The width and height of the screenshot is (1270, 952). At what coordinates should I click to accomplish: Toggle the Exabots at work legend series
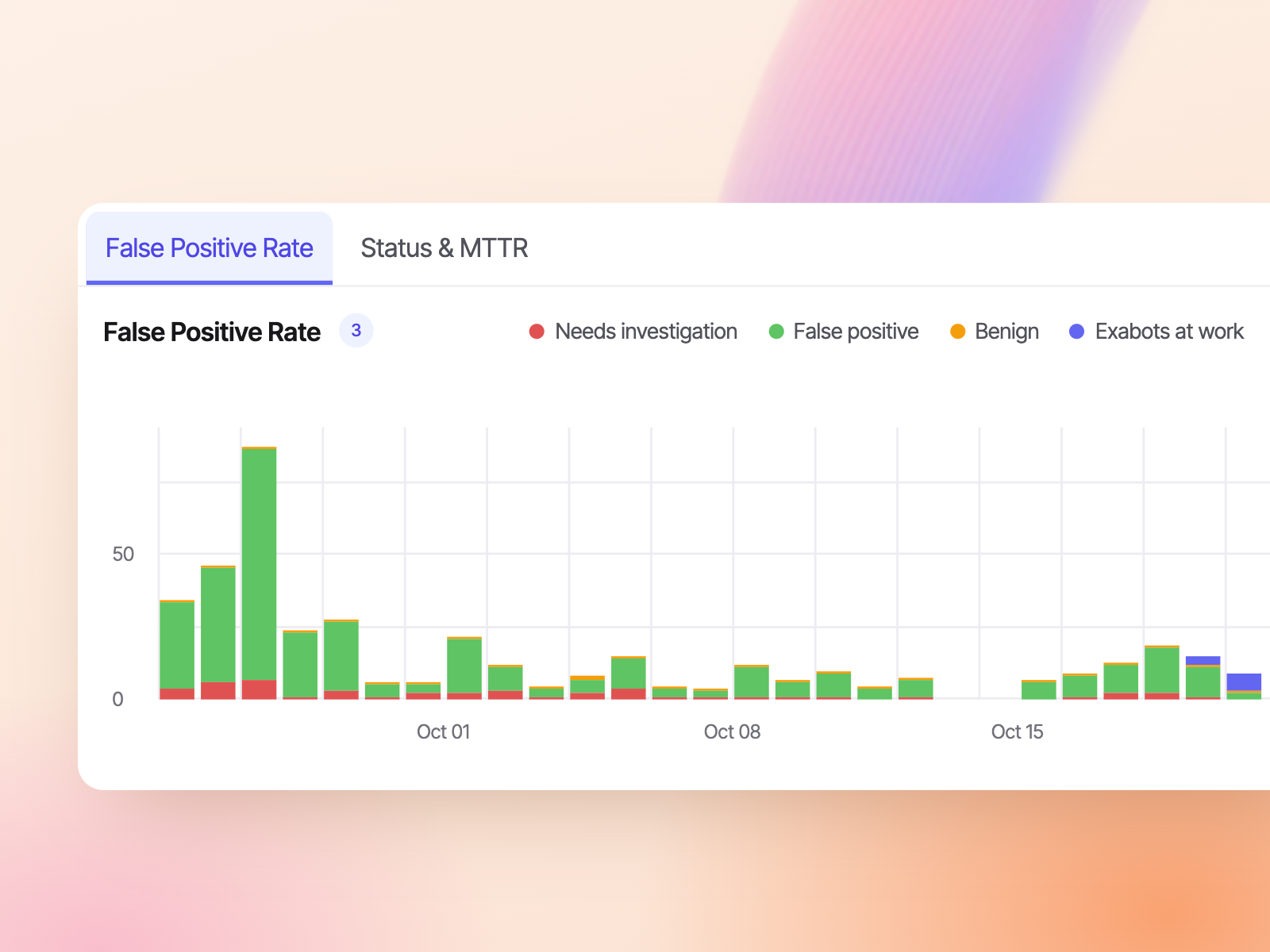1156,332
